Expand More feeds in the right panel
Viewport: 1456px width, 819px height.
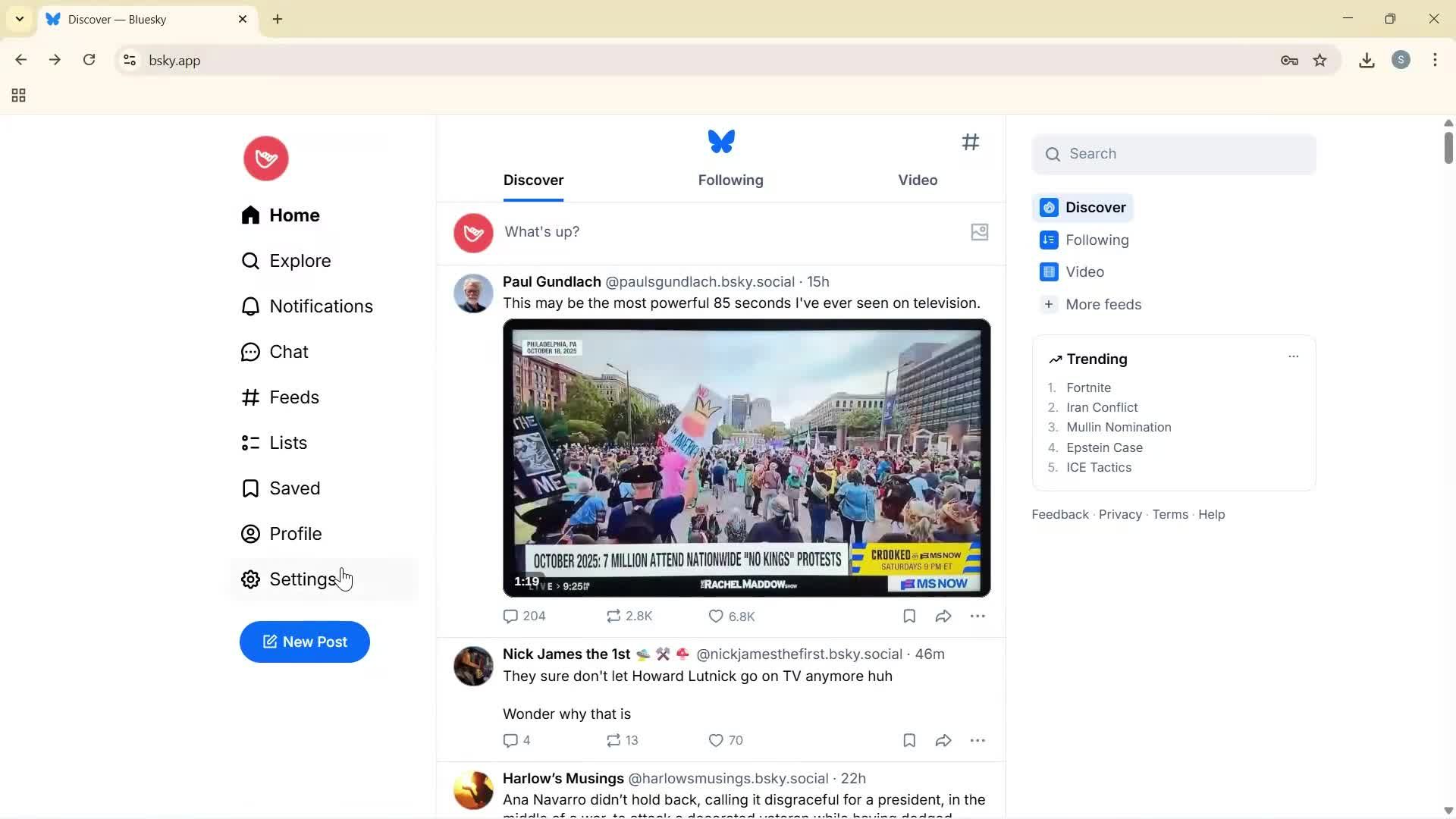pyautogui.click(x=1103, y=304)
